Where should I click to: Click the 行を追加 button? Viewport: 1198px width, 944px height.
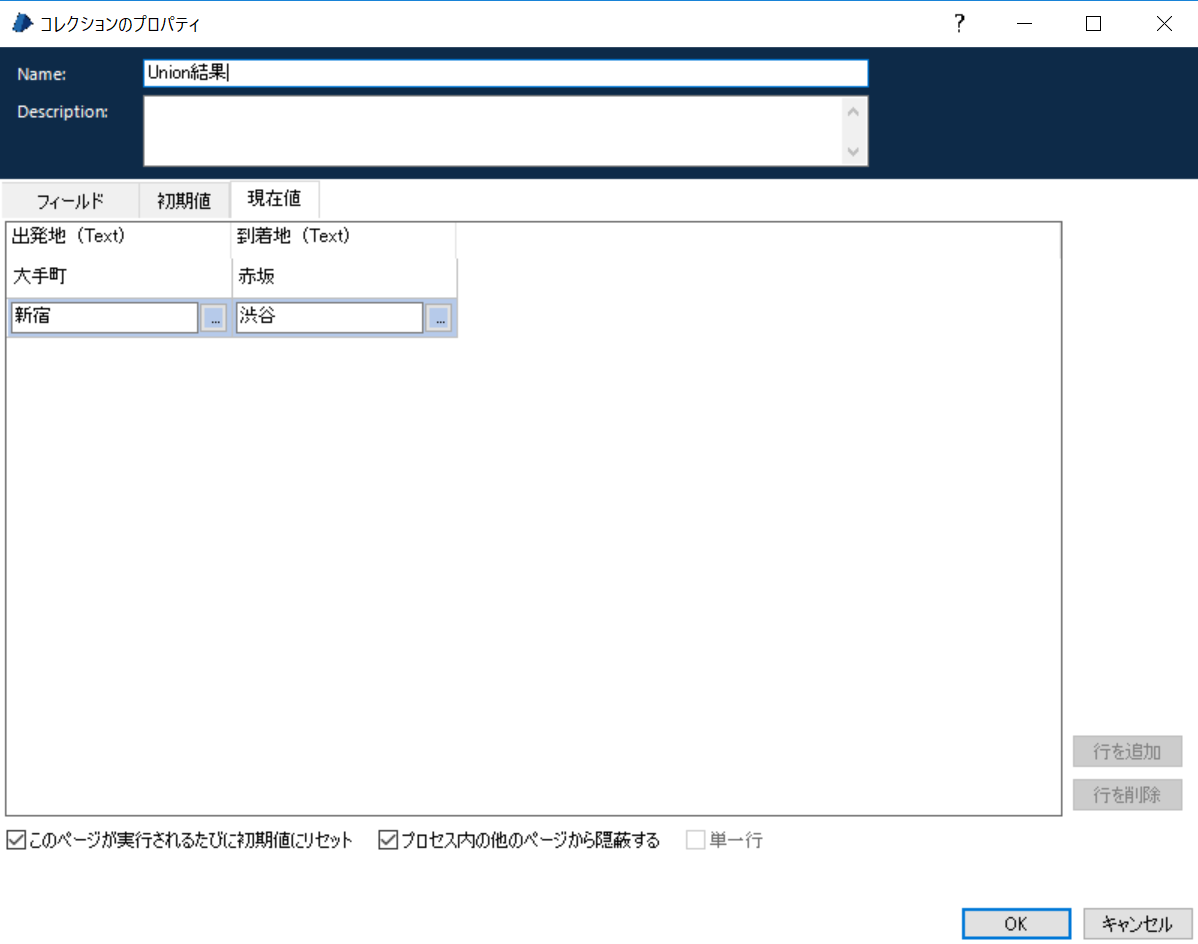1127,752
